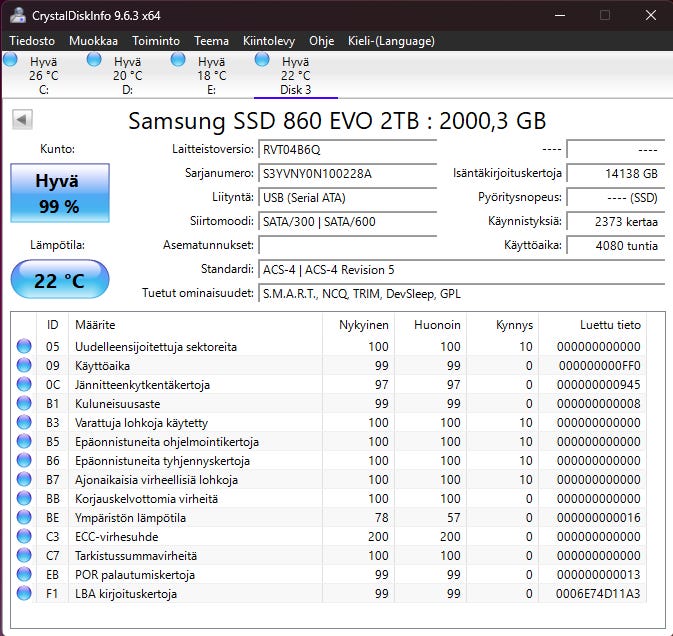Click status orb for Käyttöaika attribute row

(x=24, y=366)
